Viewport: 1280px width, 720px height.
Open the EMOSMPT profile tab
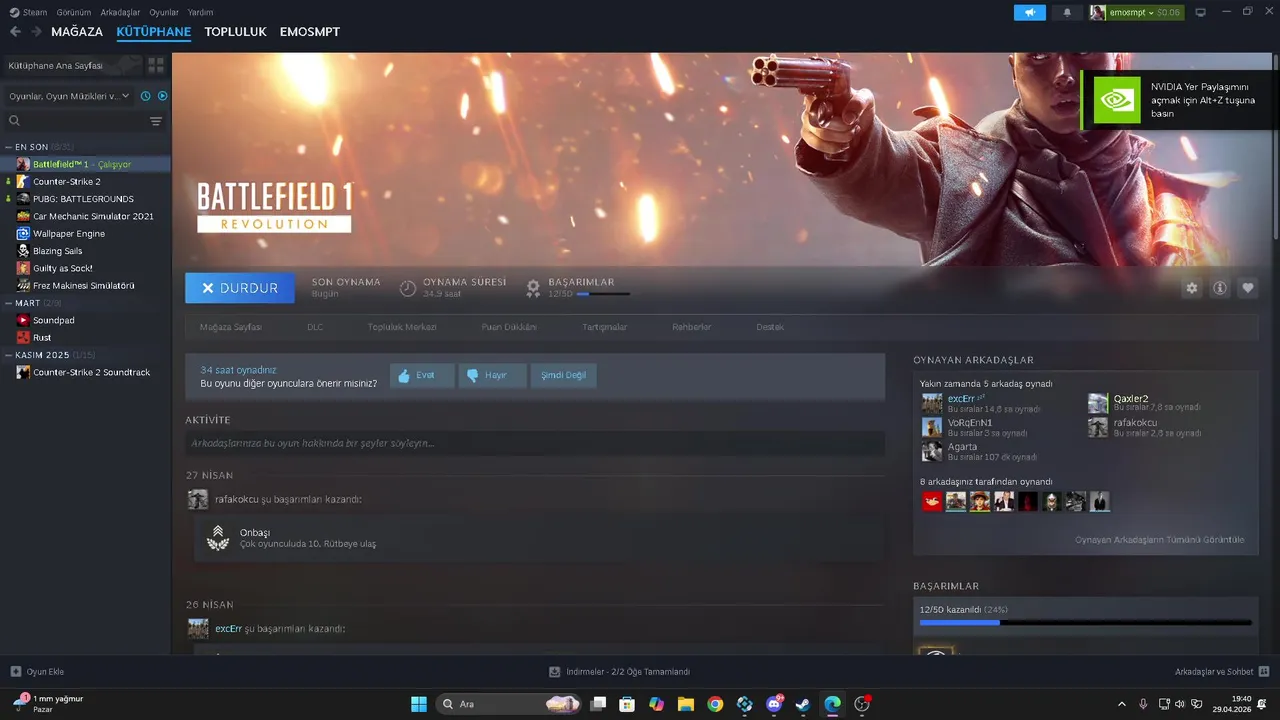click(310, 32)
